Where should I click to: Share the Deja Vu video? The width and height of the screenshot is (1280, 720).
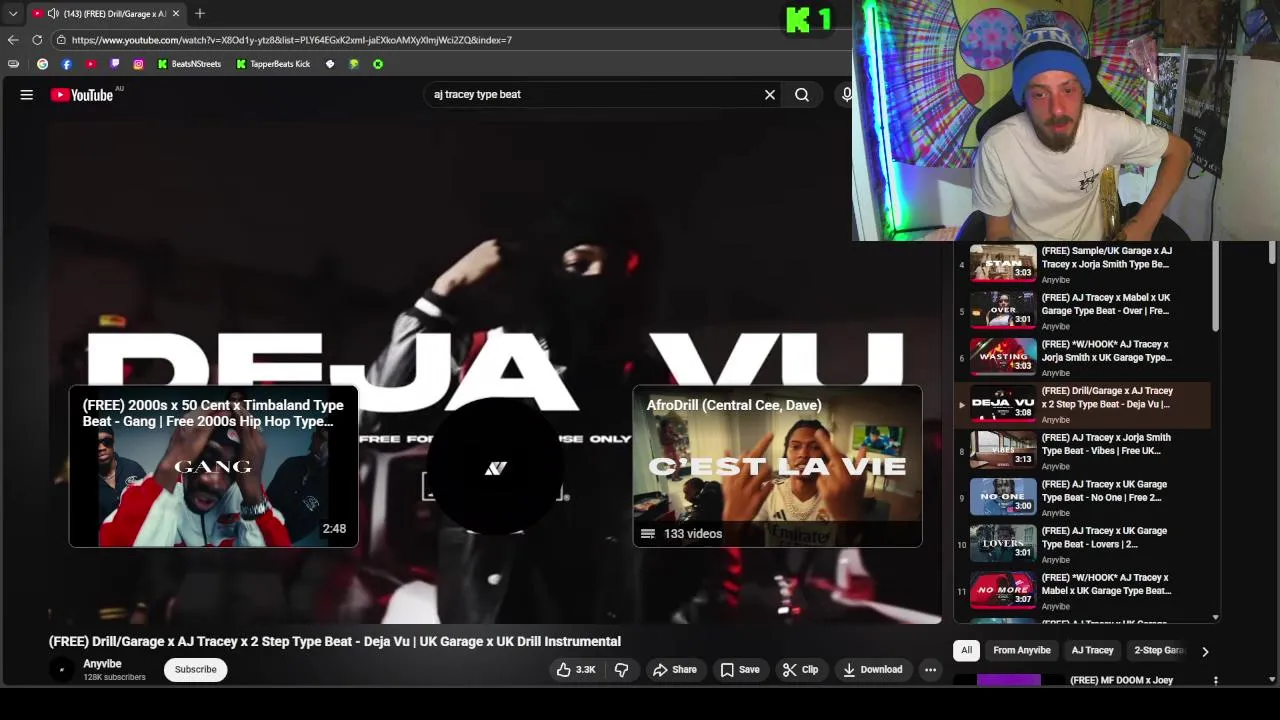tap(675, 670)
